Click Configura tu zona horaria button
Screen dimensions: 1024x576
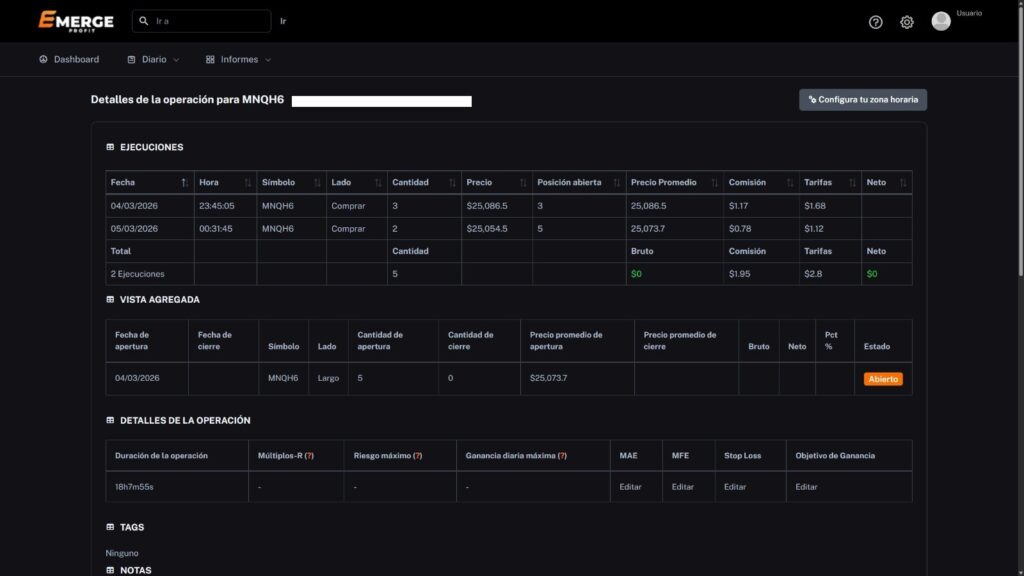pos(862,100)
